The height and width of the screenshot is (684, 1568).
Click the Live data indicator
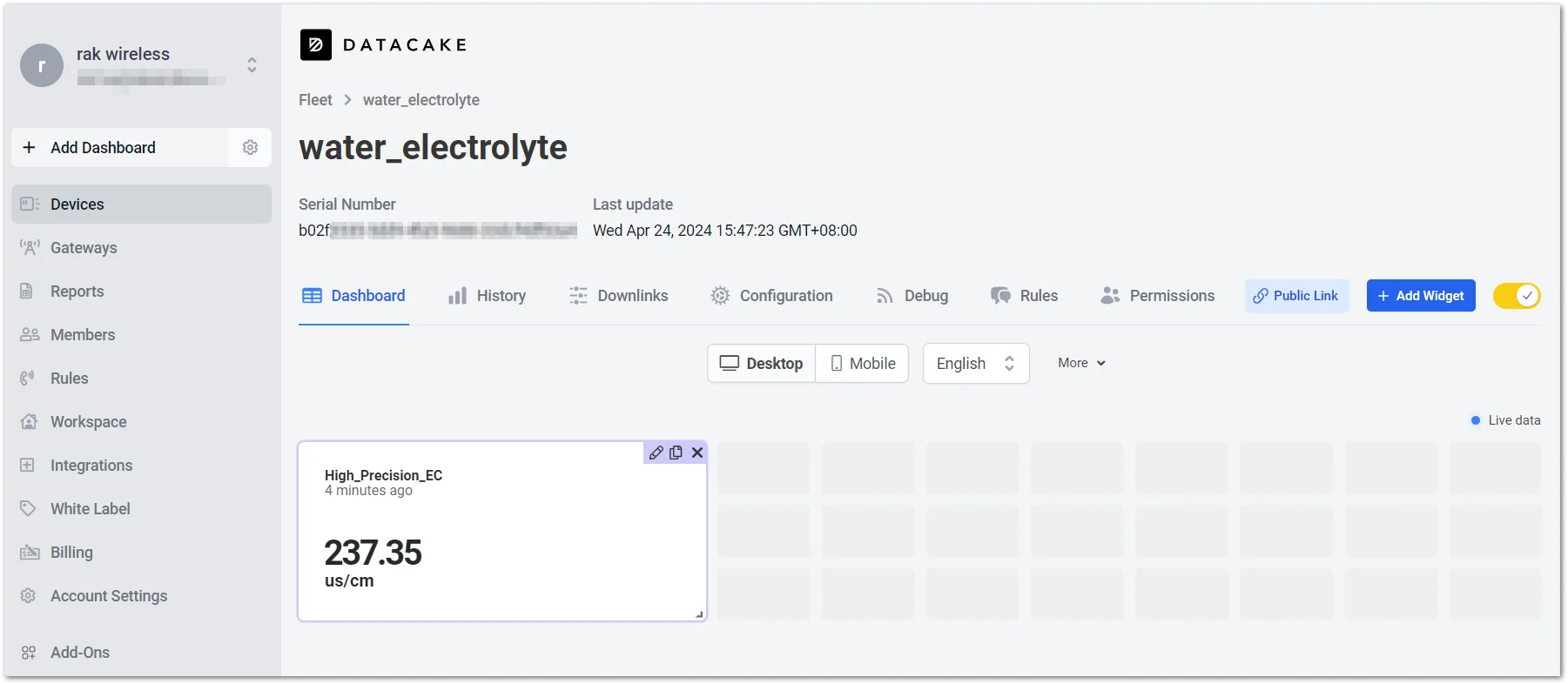click(1505, 420)
